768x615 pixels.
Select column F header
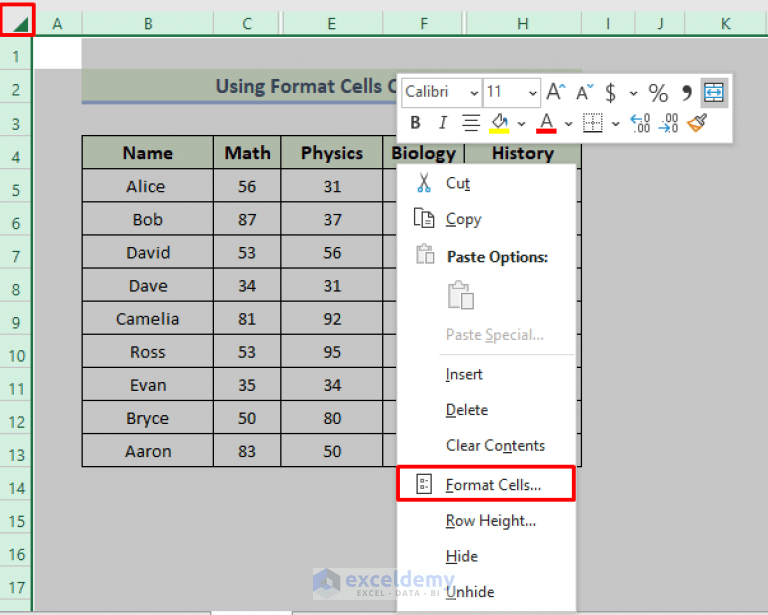click(423, 24)
